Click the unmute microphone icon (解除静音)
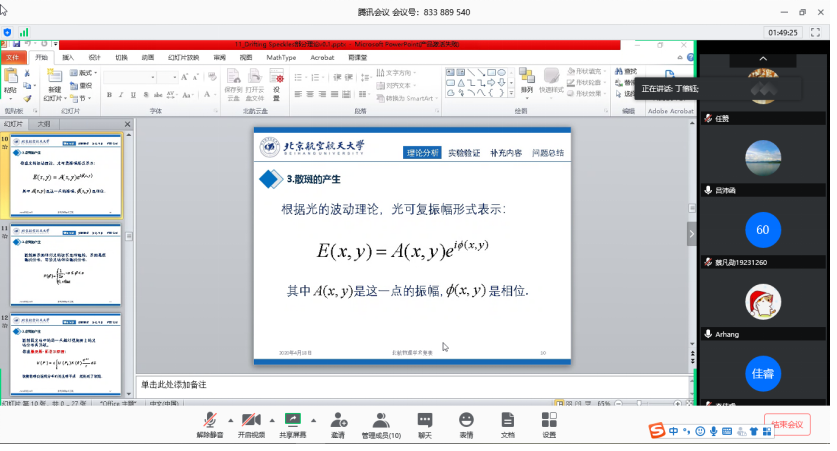This screenshot has height=451, width=837. (x=210, y=420)
